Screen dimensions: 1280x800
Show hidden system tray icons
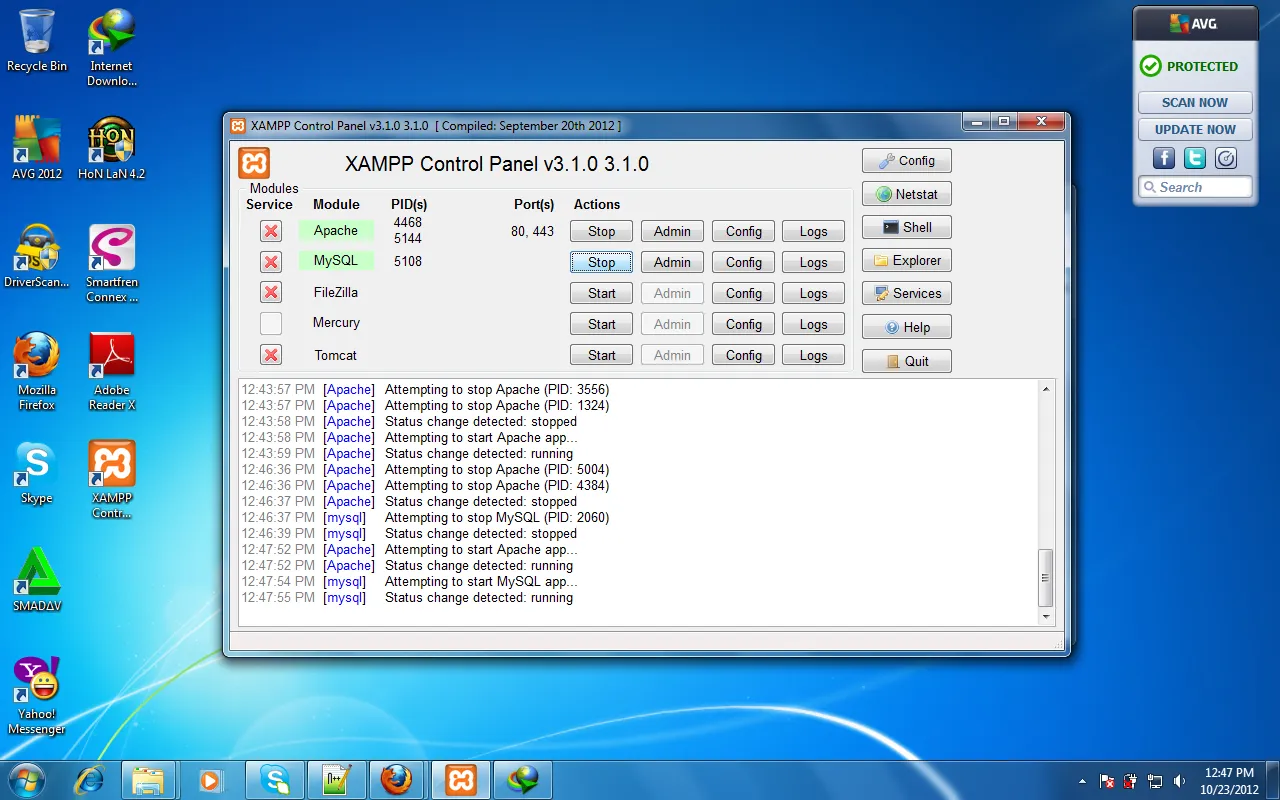point(1082,781)
